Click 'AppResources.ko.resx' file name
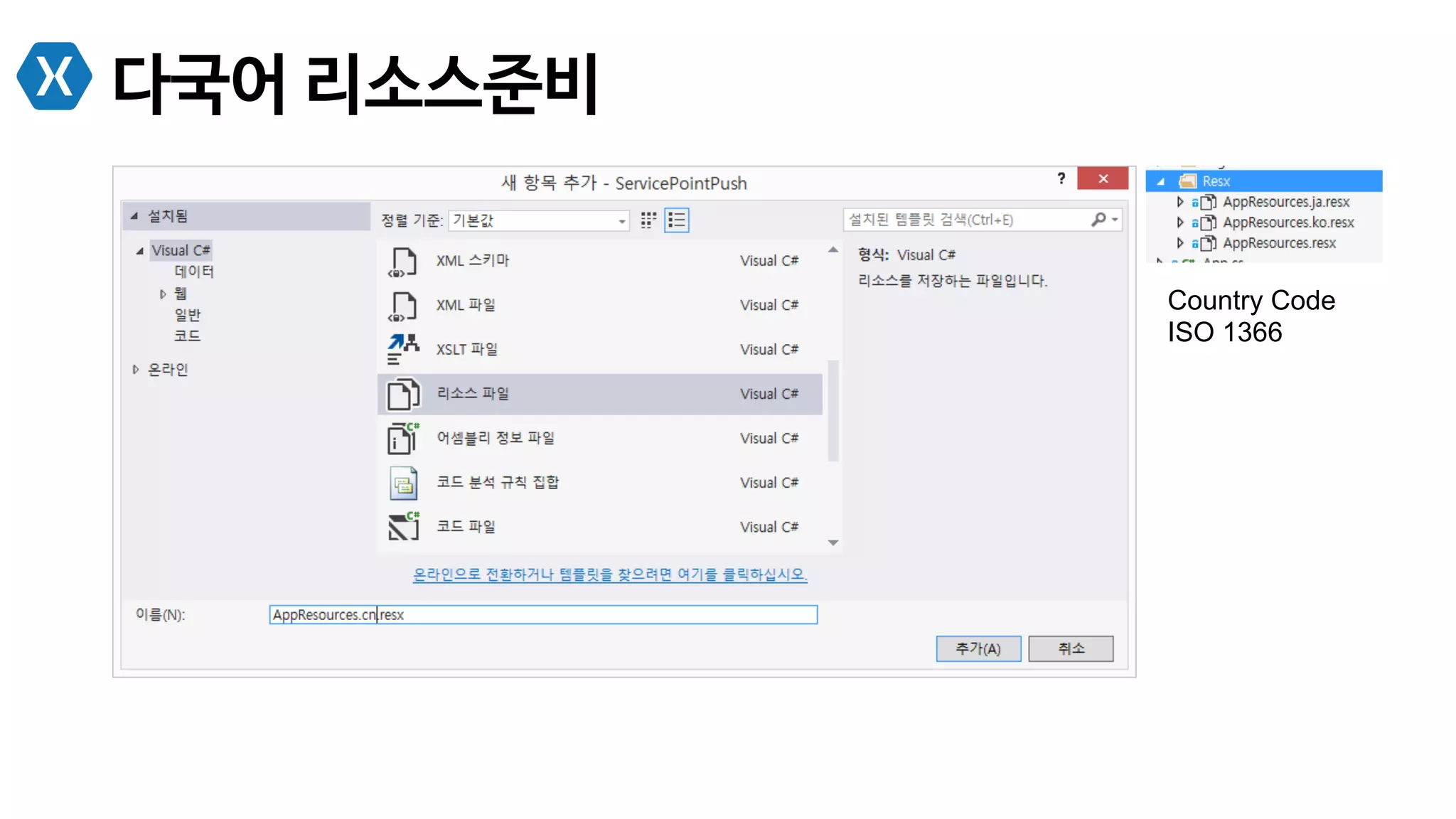1456x819 pixels. [1288, 223]
